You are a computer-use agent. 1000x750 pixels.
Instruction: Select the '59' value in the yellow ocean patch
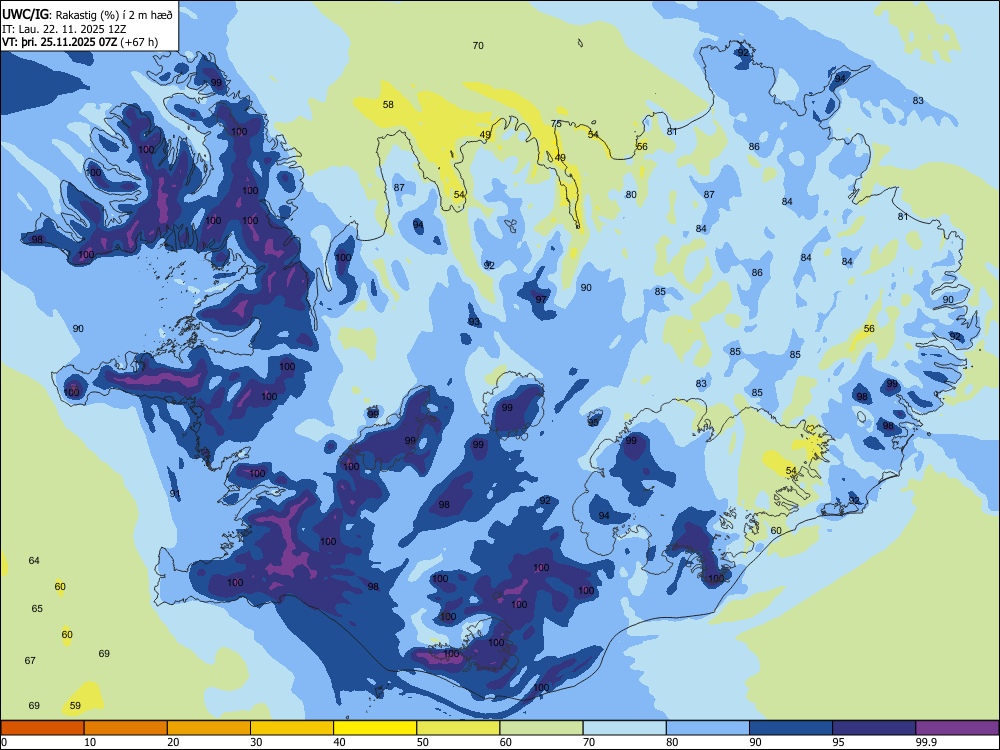coord(75,705)
